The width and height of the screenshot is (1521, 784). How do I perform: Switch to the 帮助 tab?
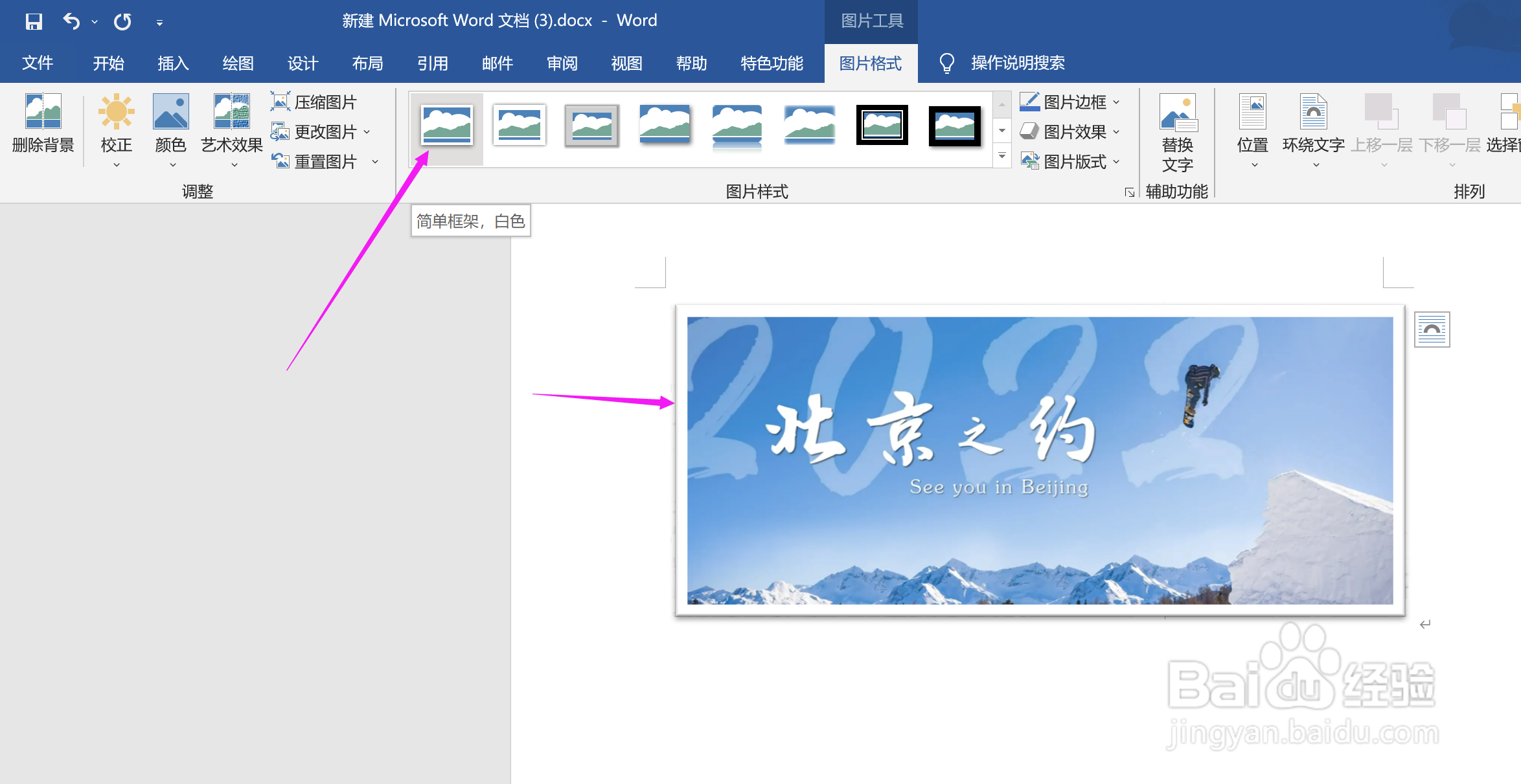click(691, 63)
